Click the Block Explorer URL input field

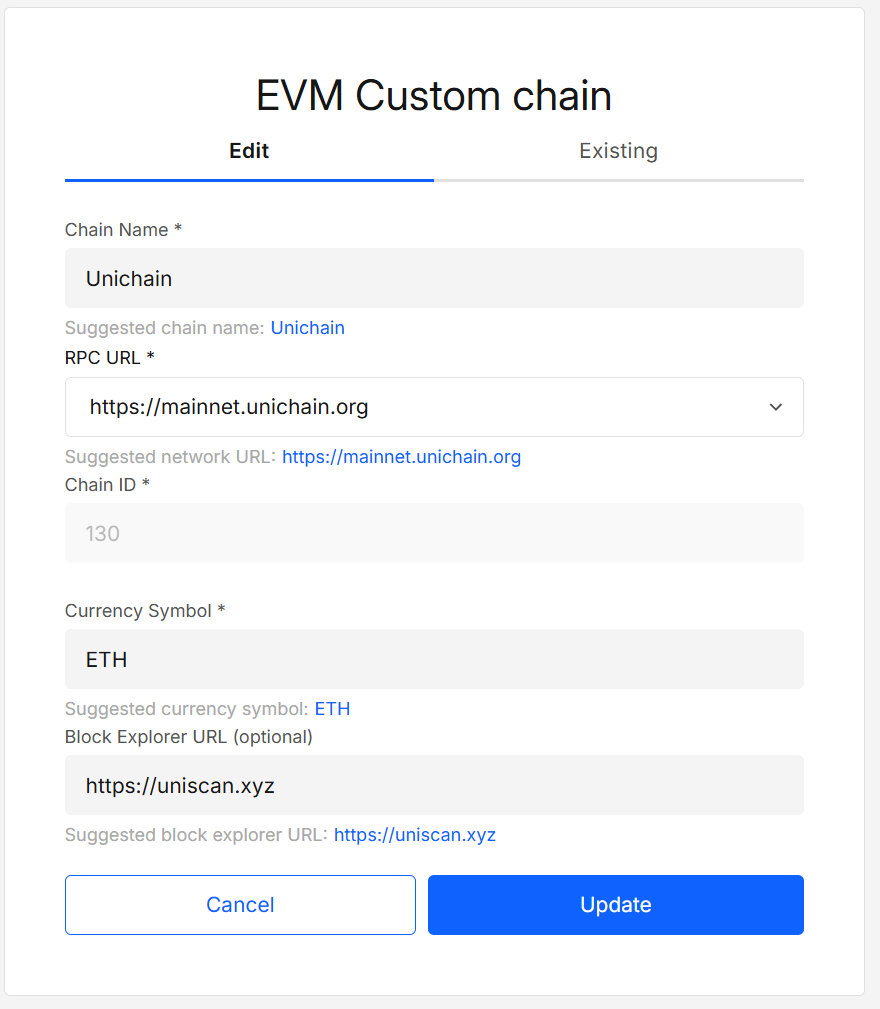pyautogui.click(x=435, y=785)
